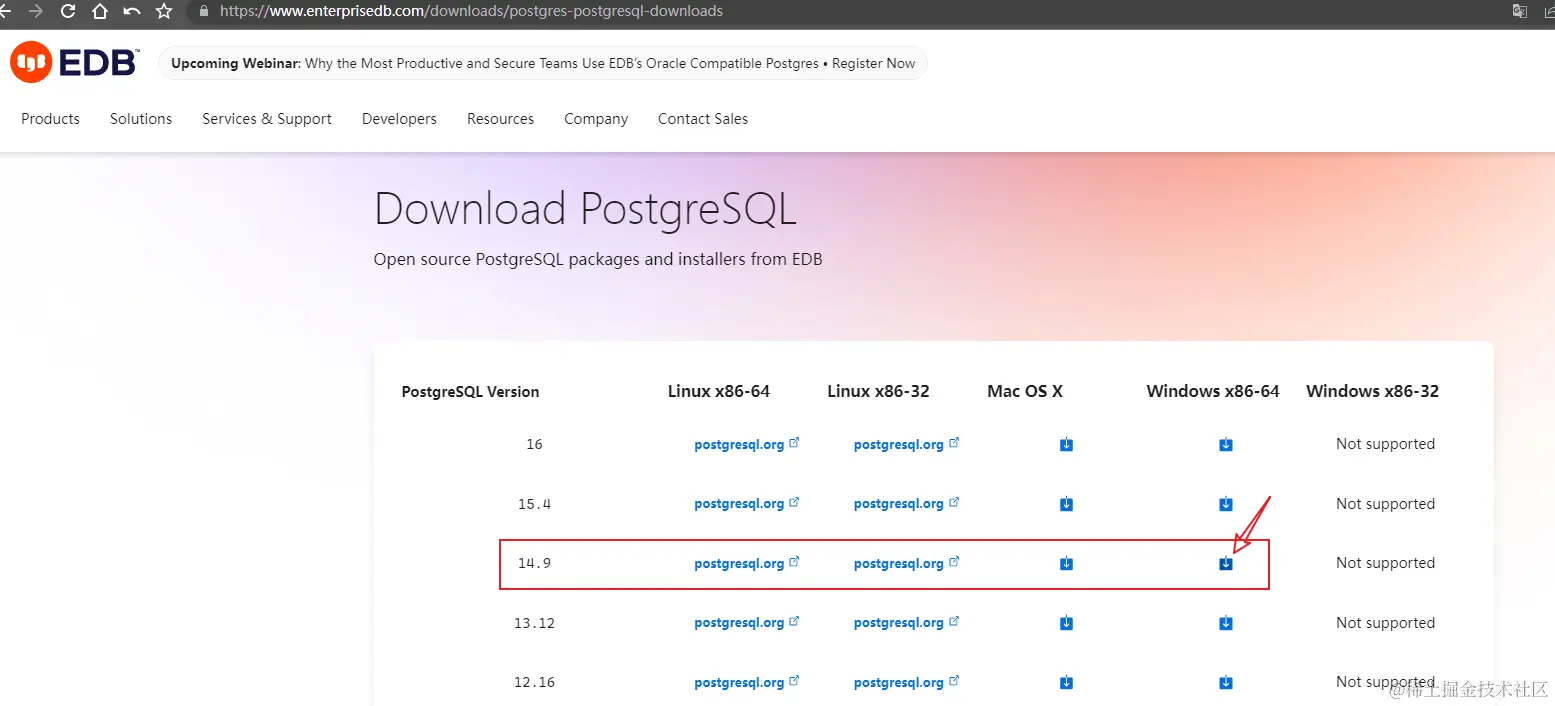Open the Developers menu
The image size is (1555, 706).
399,119
